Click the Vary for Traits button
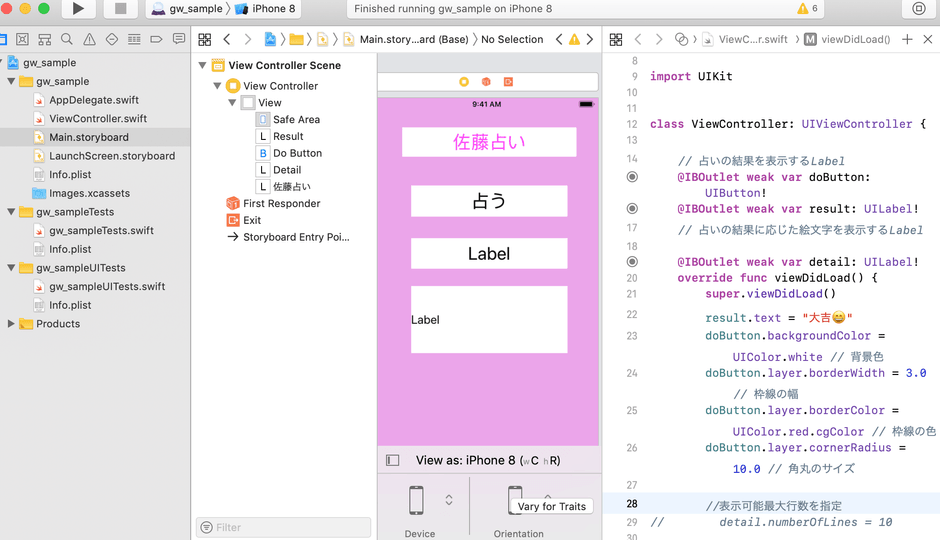The image size is (940, 540). click(x=551, y=506)
